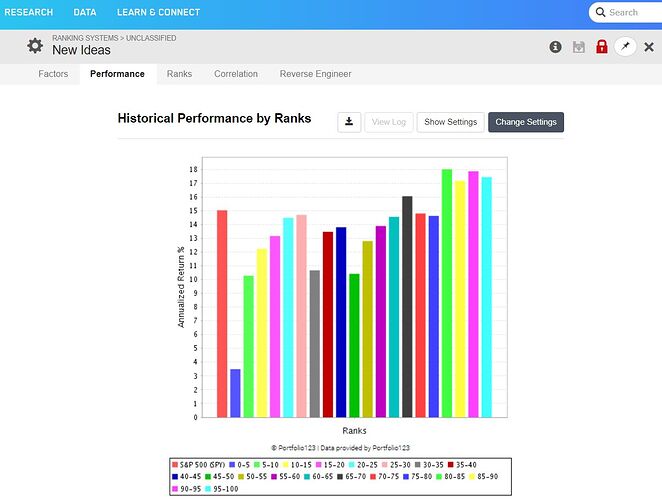Click the 65-70 legend entry
Image resolution: width=662 pixels, height=499 pixels.
point(351,477)
